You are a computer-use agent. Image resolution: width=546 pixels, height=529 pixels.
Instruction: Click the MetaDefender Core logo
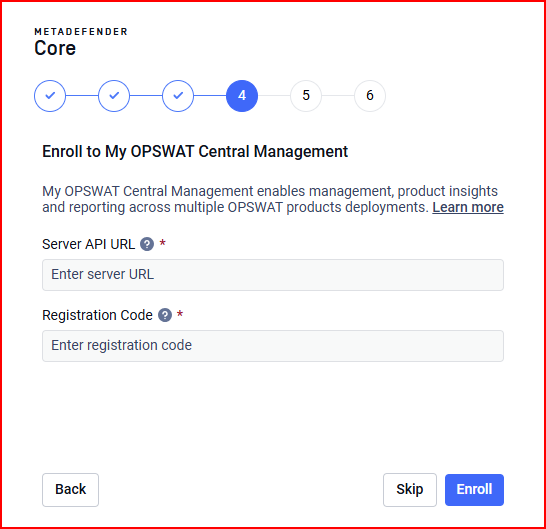tap(81, 42)
